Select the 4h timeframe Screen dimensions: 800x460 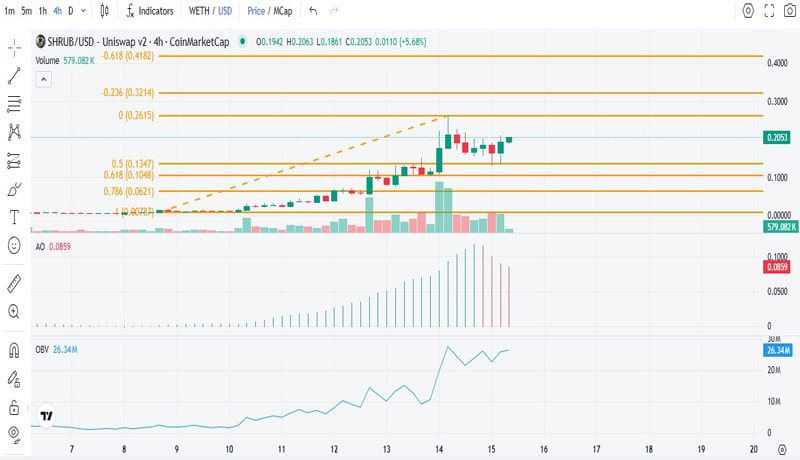(x=58, y=11)
